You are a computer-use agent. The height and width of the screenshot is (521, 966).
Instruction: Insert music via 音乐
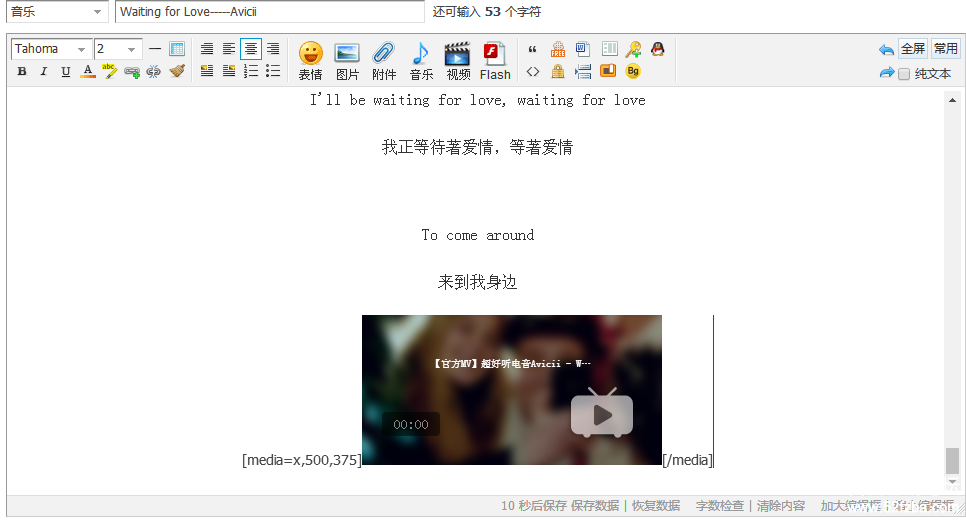421,61
